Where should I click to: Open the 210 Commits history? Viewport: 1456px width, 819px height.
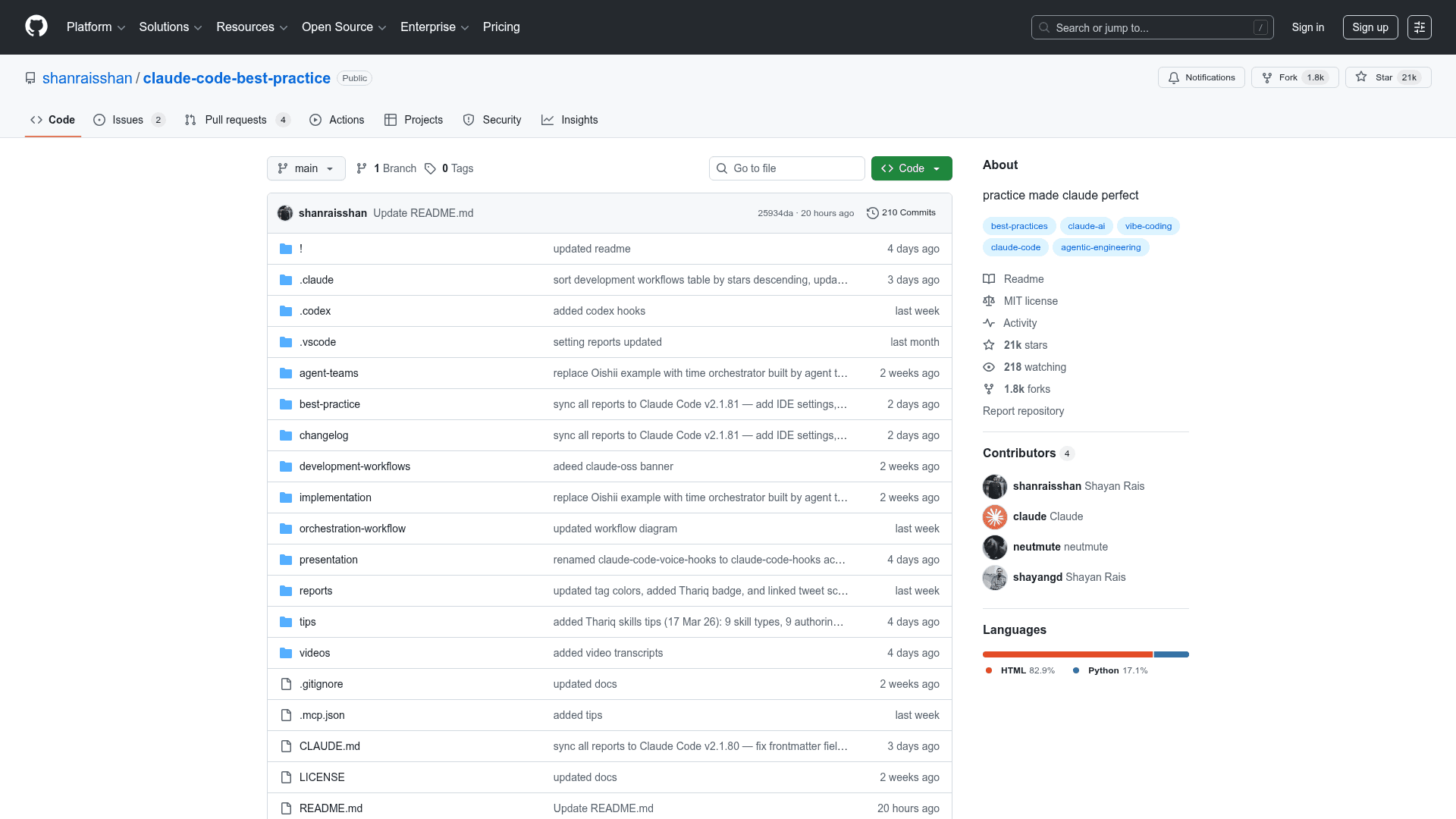click(901, 213)
